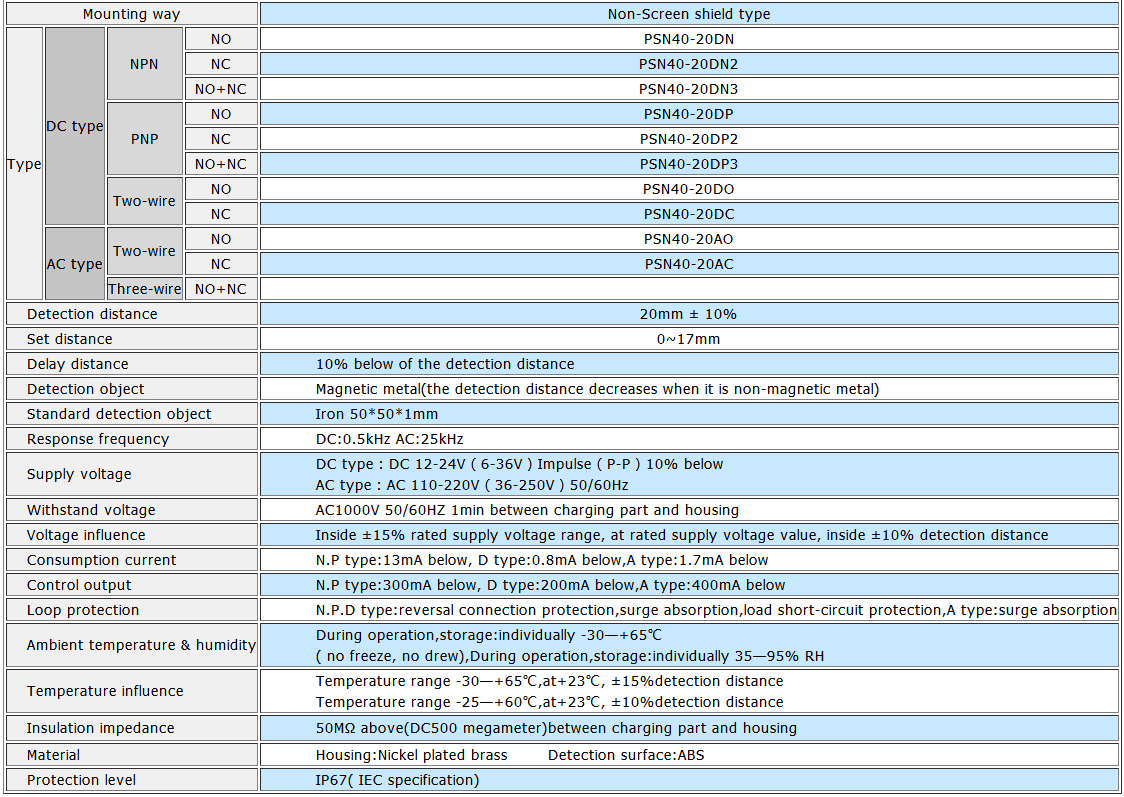This screenshot has height=797, width=1124.
Task: Click the "NPN" output type cell
Action: pyautogui.click(x=145, y=64)
